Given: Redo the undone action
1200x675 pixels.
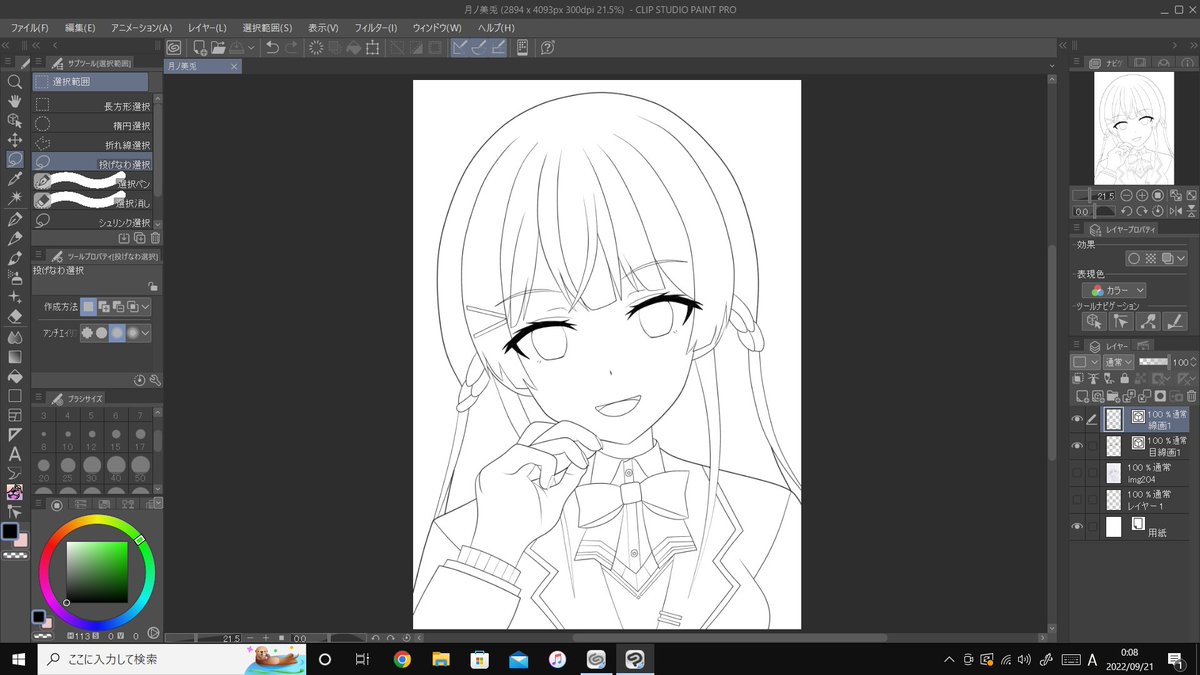Looking at the screenshot, I should point(291,47).
